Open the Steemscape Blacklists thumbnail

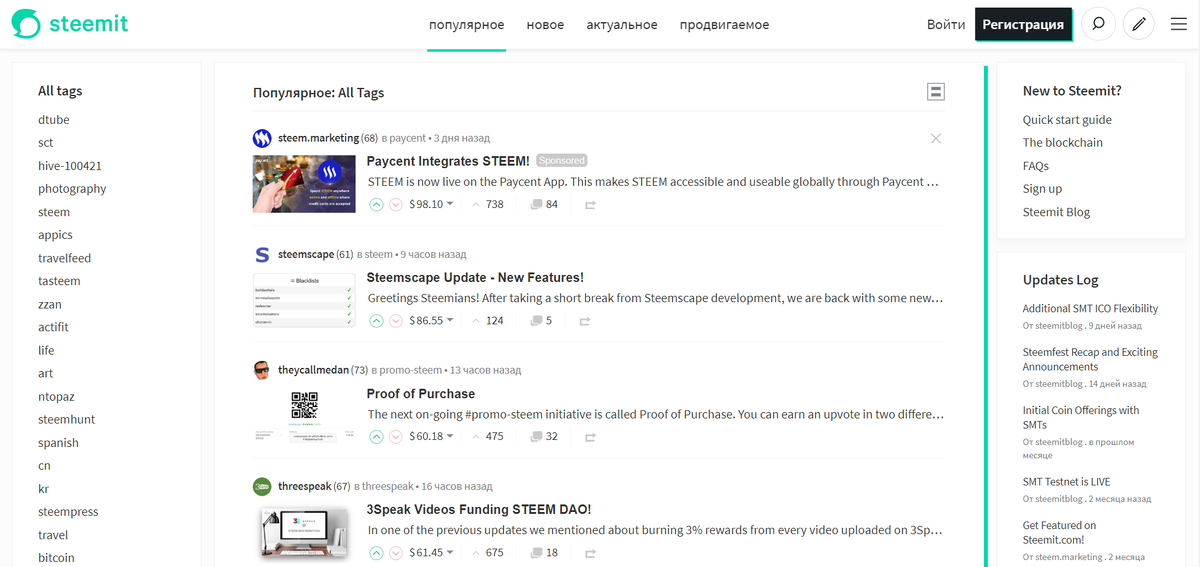[304, 300]
